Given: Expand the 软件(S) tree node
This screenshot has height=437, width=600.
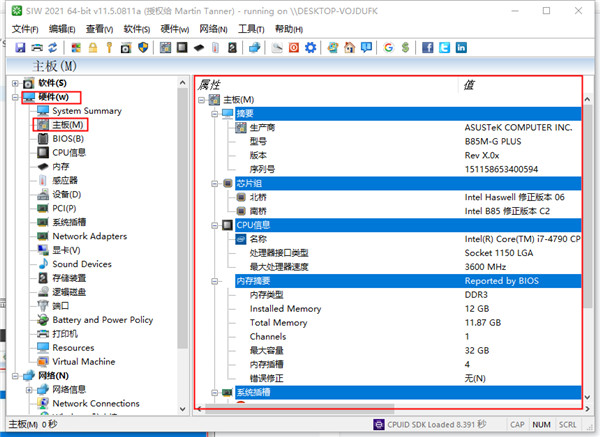Looking at the screenshot, I should [14, 83].
